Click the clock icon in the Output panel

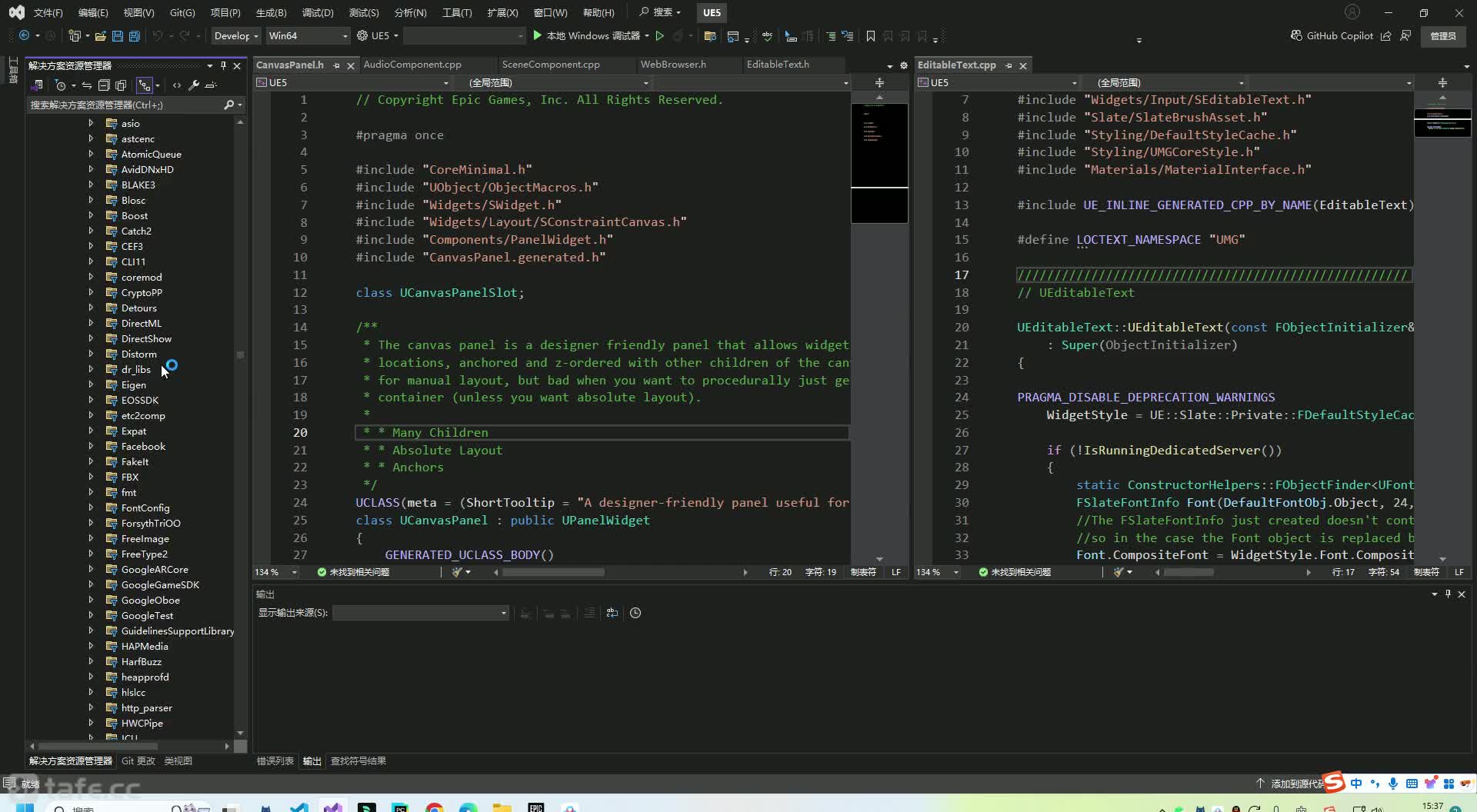pyautogui.click(x=635, y=613)
